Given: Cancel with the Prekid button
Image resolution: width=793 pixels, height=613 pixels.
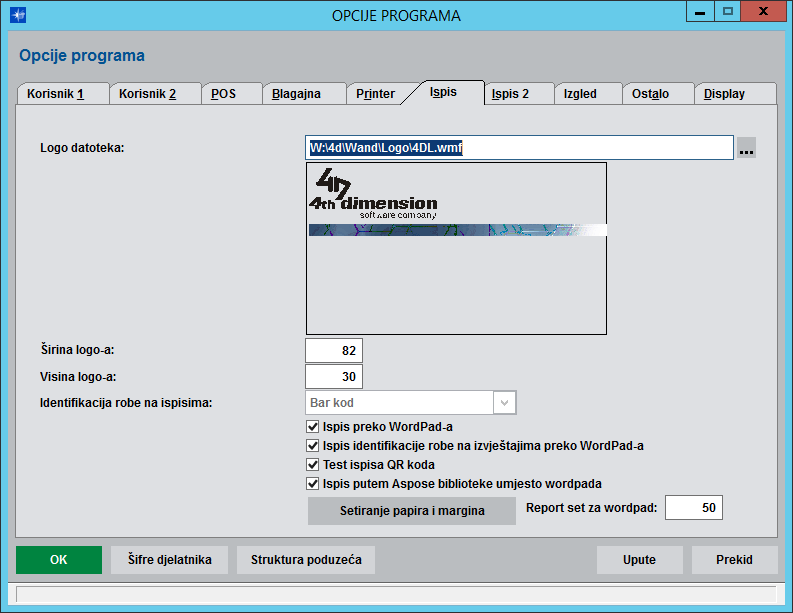Looking at the screenshot, I should tap(734, 560).
